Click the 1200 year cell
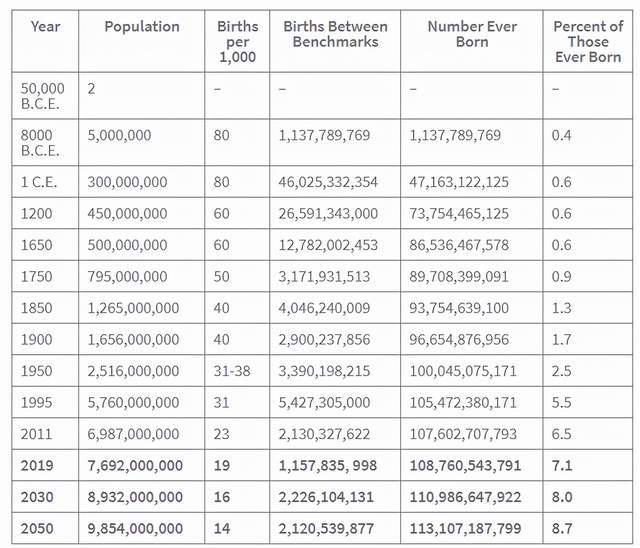Screen dimensions: 640x548 (x=37, y=213)
